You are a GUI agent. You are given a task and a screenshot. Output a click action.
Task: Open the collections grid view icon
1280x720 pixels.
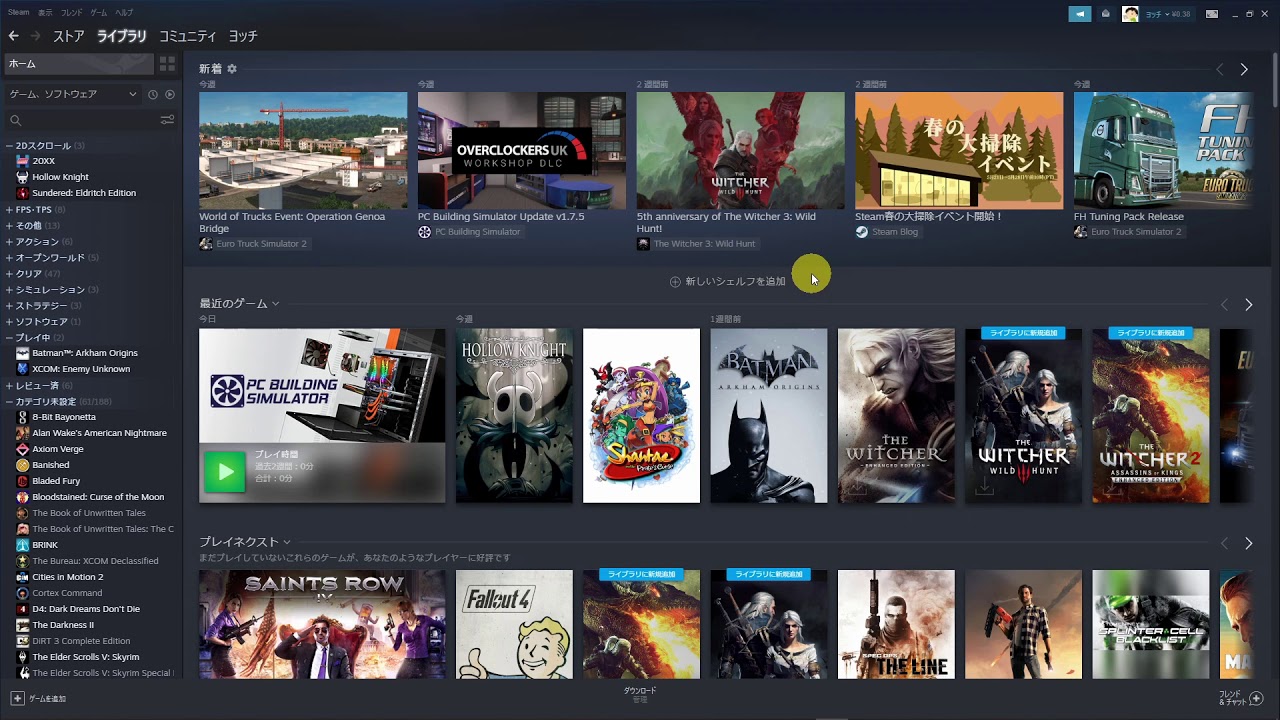tap(167, 63)
